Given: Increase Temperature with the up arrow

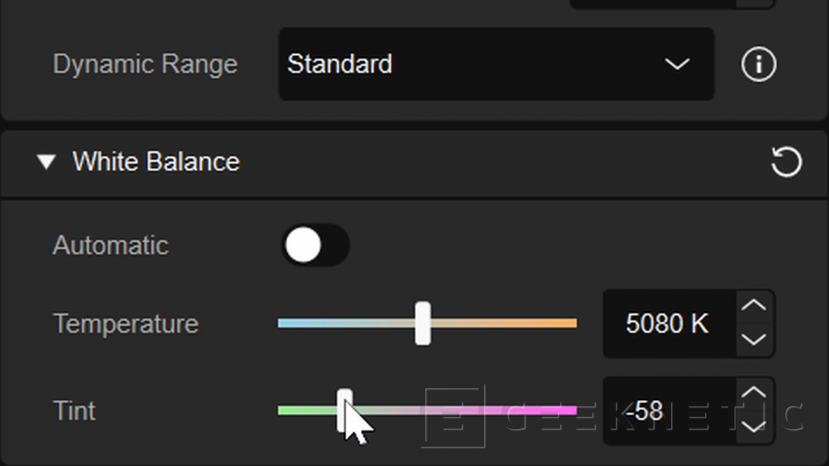Looking at the screenshot, I should click(x=756, y=306).
